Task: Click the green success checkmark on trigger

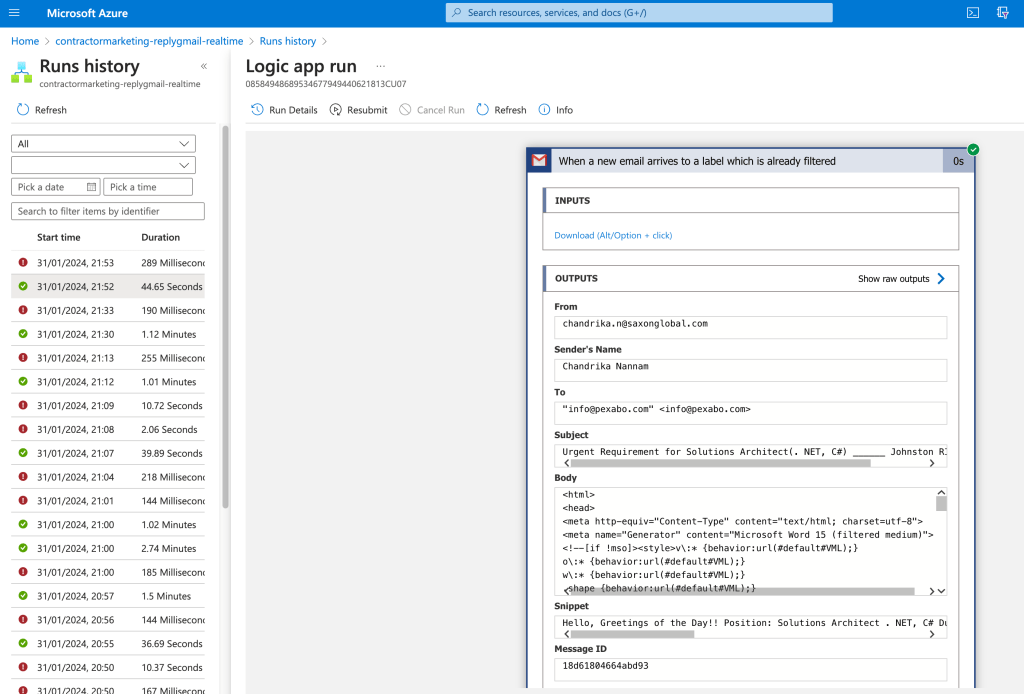Action: (x=973, y=150)
